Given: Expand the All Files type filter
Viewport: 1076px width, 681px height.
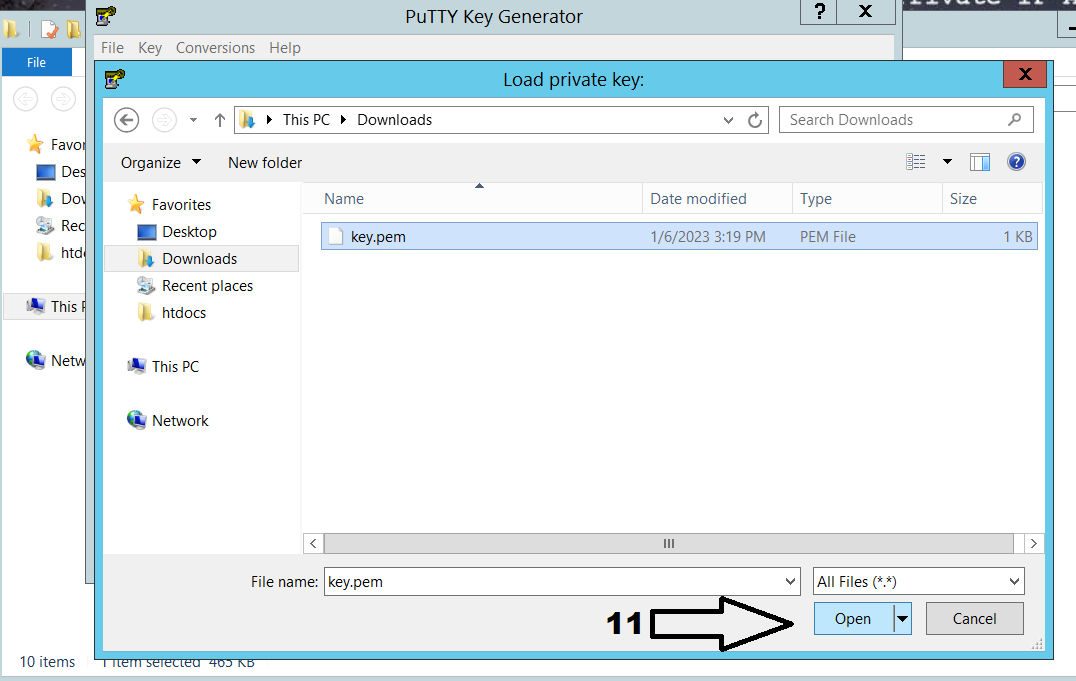Looking at the screenshot, I should click(x=1014, y=581).
